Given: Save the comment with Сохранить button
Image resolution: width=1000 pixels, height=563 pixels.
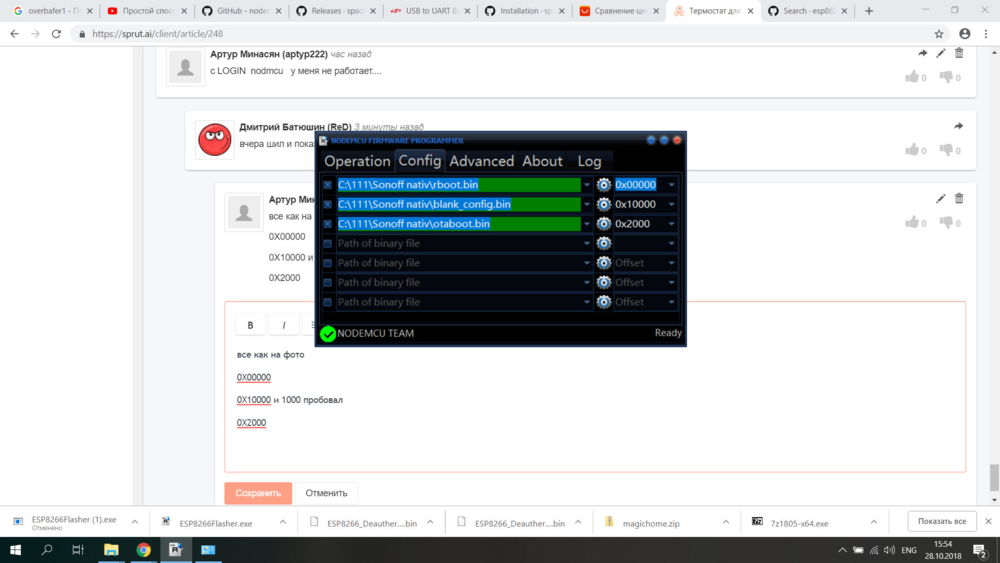Looking at the screenshot, I should [258, 493].
